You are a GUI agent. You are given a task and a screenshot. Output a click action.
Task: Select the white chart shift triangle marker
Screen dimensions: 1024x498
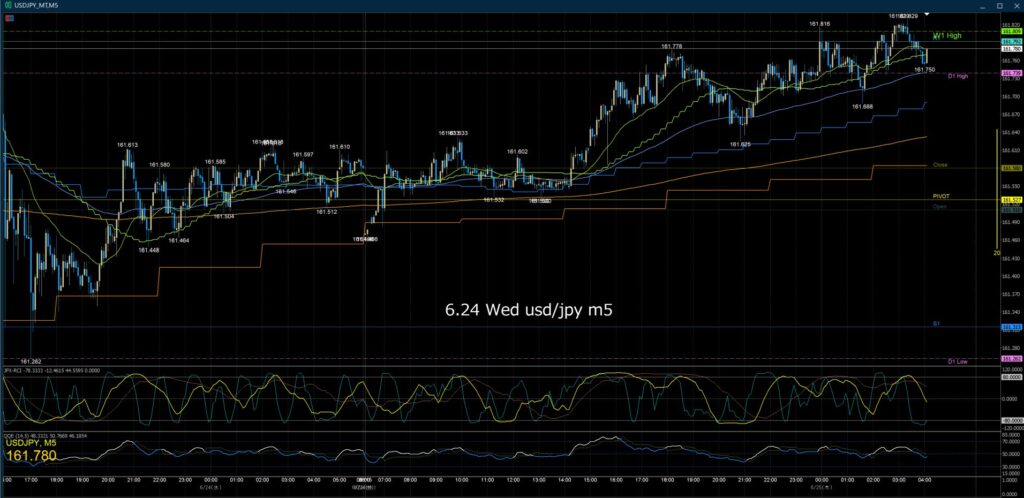(927, 14)
